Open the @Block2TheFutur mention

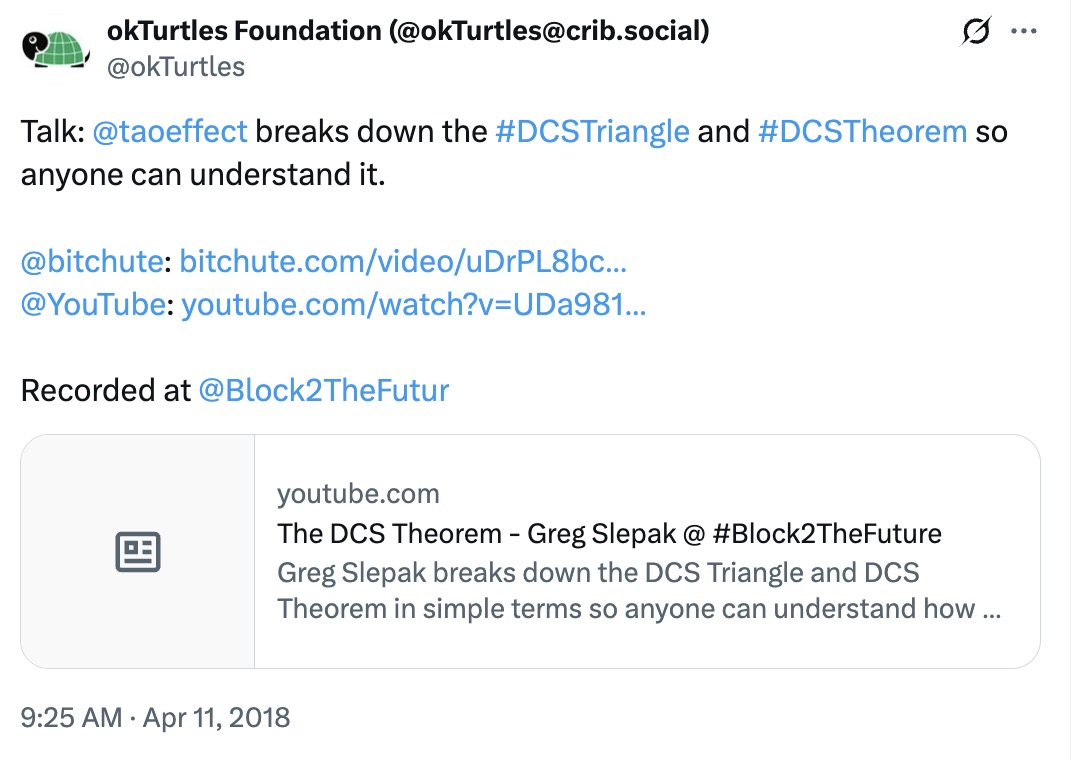click(x=324, y=390)
